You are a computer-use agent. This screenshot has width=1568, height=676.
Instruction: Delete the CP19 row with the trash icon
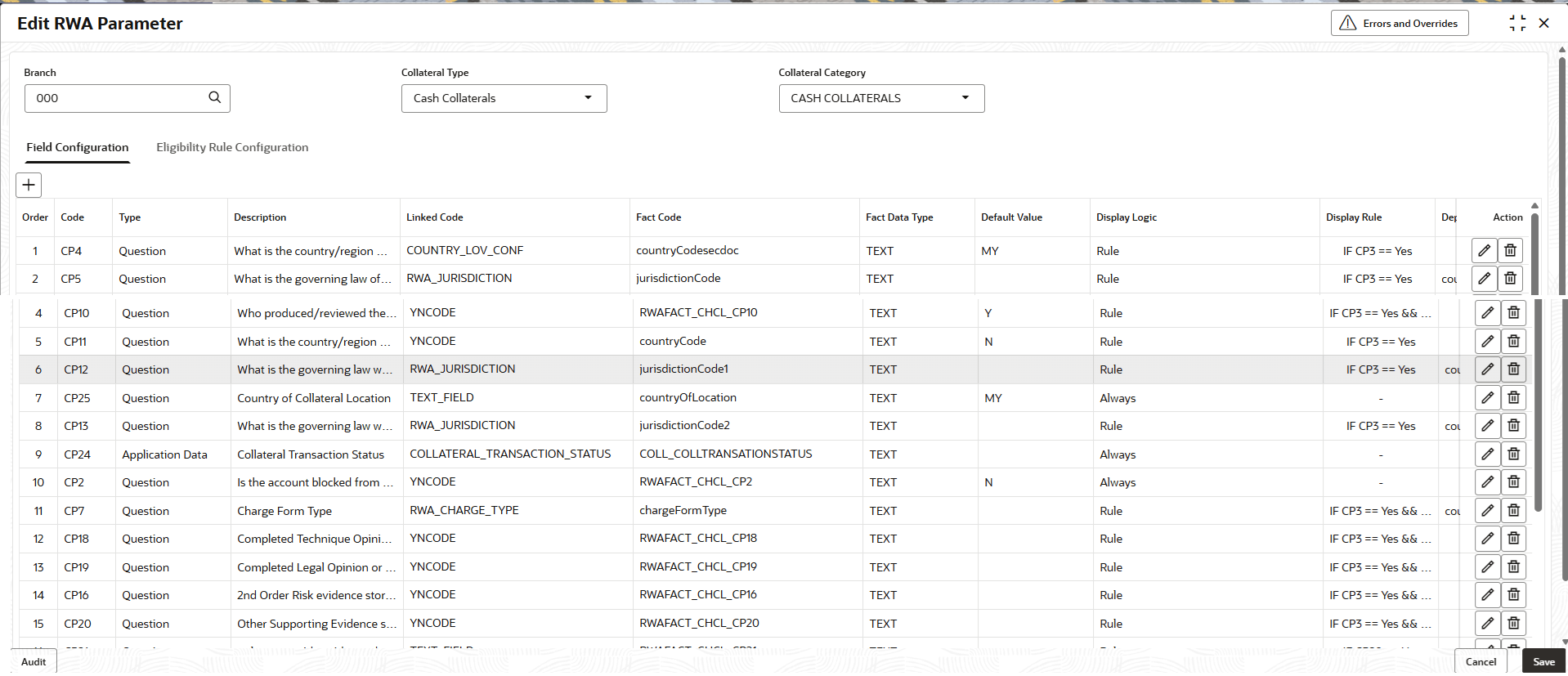point(1513,567)
